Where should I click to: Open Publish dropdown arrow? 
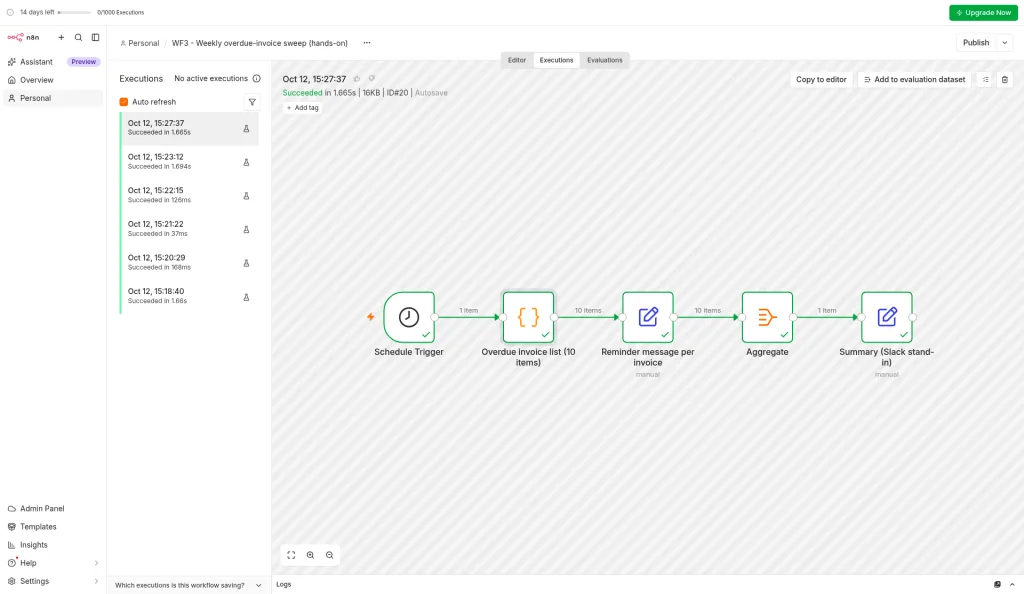pos(1005,42)
